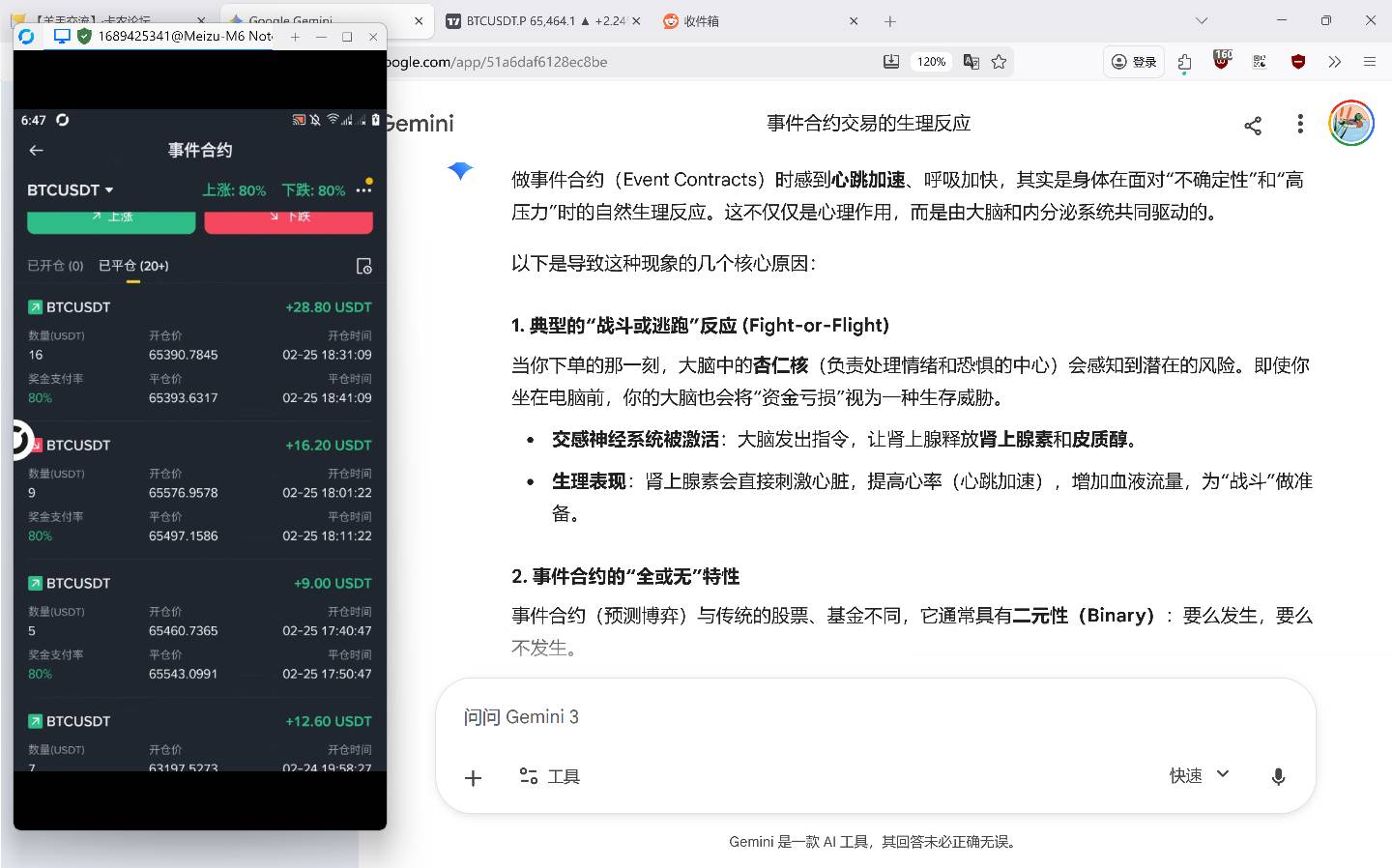
Task: Click the 登录 login button
Action: click(x=1134, y=62)
